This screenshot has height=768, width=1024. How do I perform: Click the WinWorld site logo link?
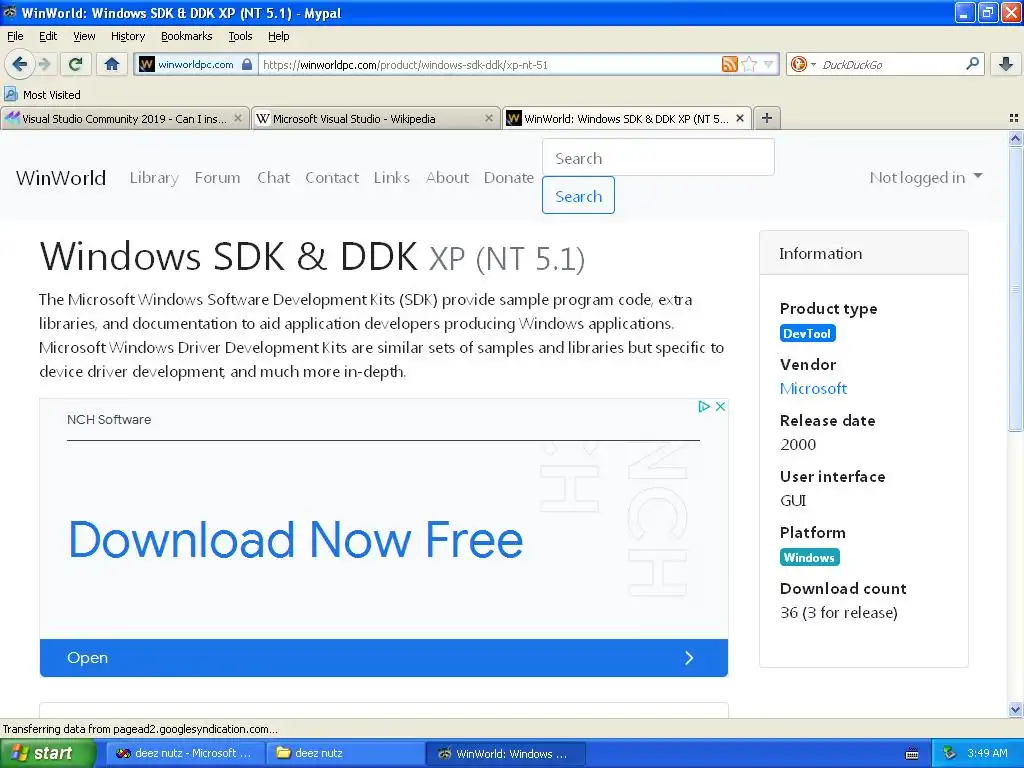(61, 178)
